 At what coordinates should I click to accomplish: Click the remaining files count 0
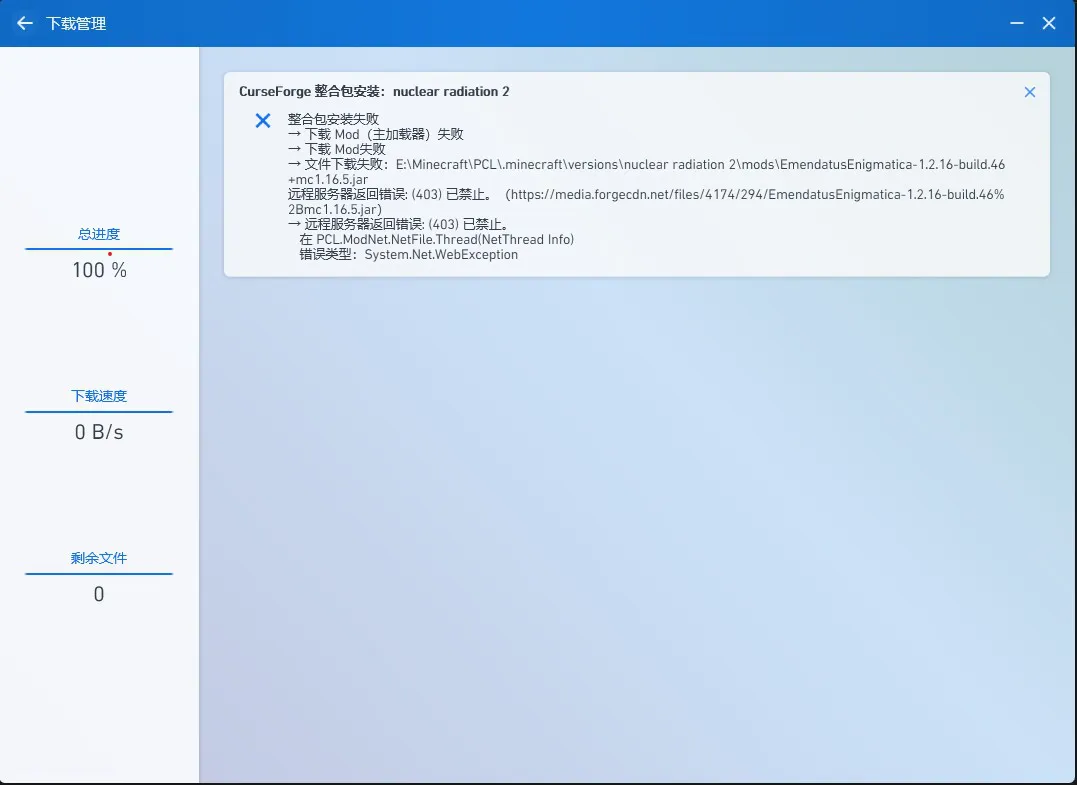(x=99, y=594)
